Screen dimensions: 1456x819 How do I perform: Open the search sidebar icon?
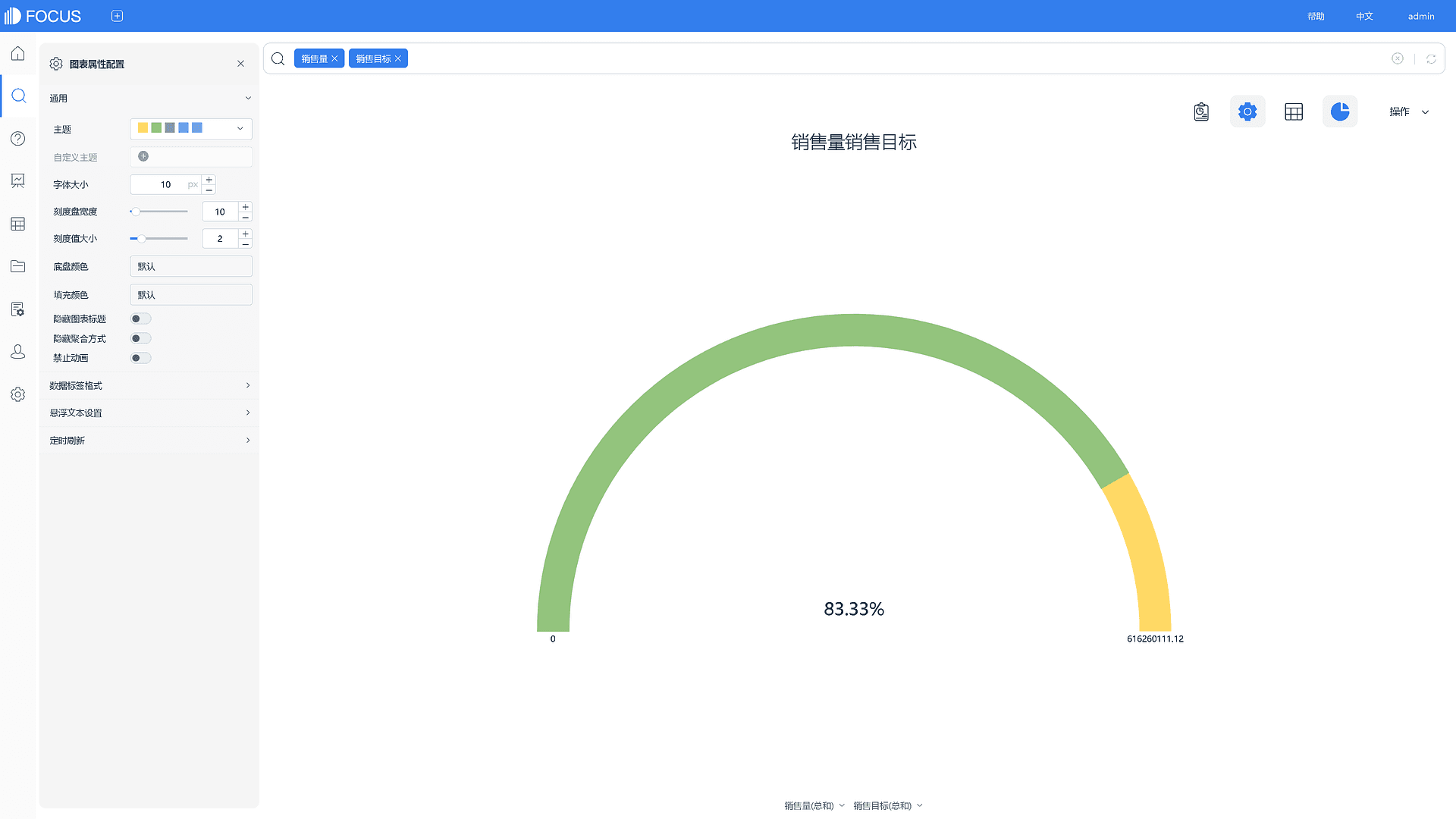click(x=19, y=96)
